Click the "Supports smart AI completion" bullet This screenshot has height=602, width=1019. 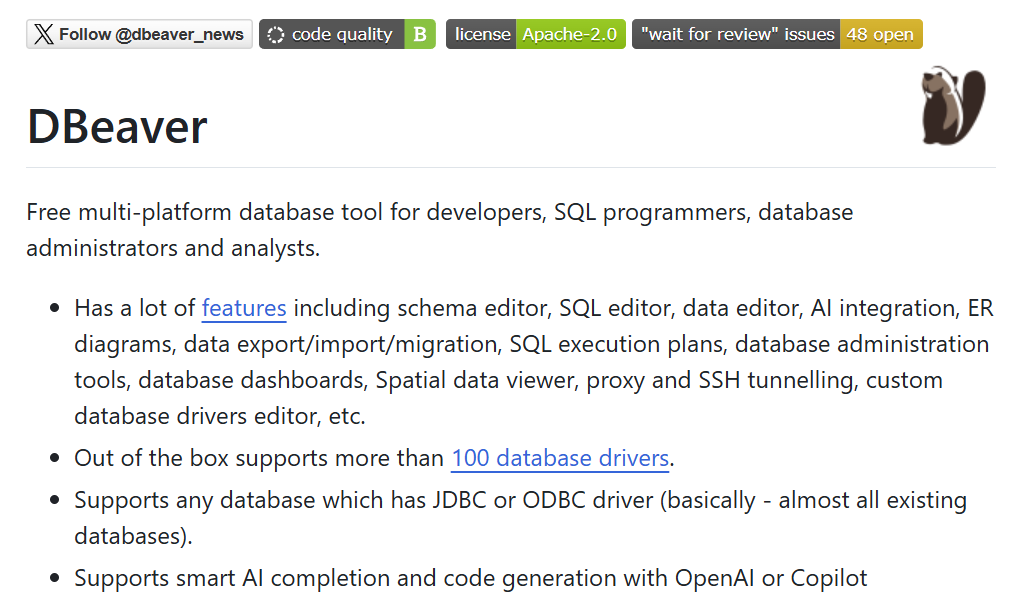click(x=471, y=577)
